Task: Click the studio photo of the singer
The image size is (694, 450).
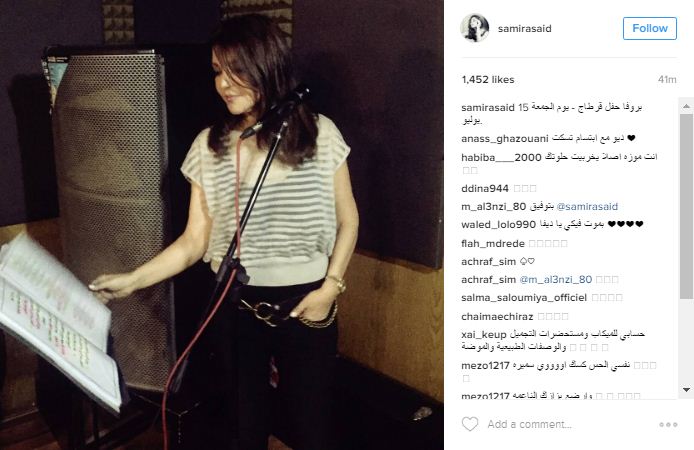Action: [222, 225]
